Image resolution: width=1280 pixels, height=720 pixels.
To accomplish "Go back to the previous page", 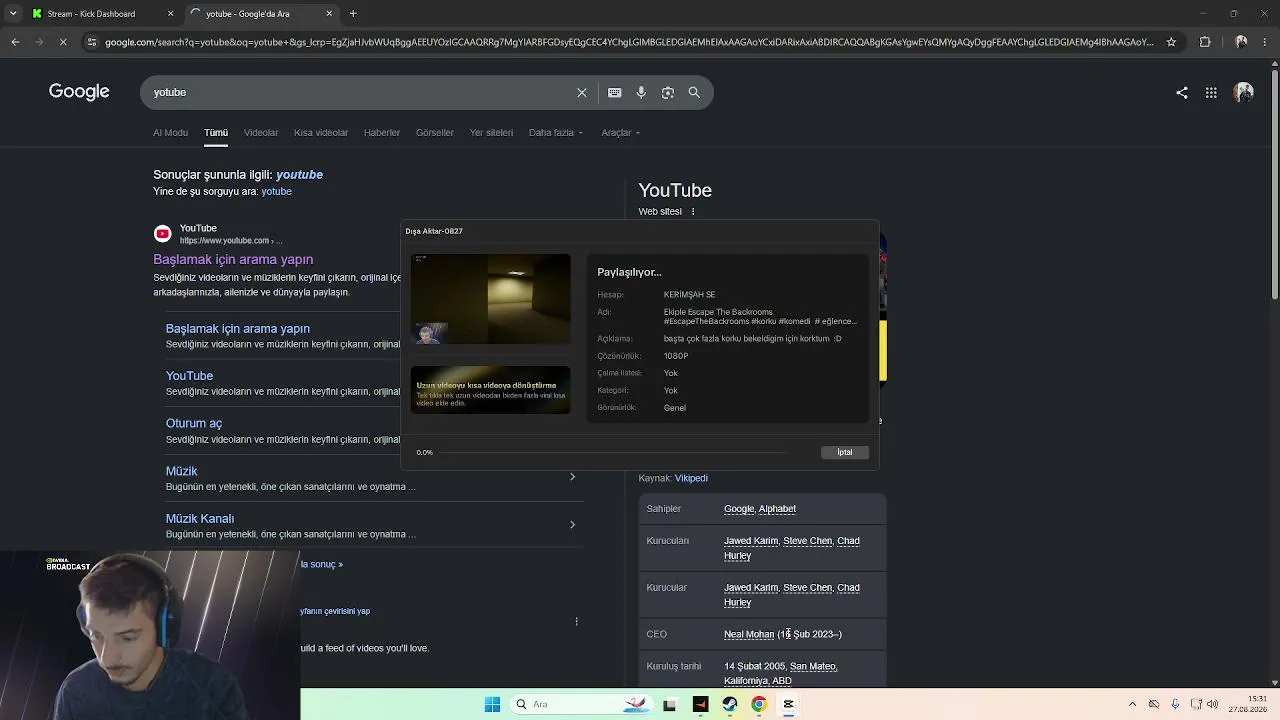I will tap(15, 42).
